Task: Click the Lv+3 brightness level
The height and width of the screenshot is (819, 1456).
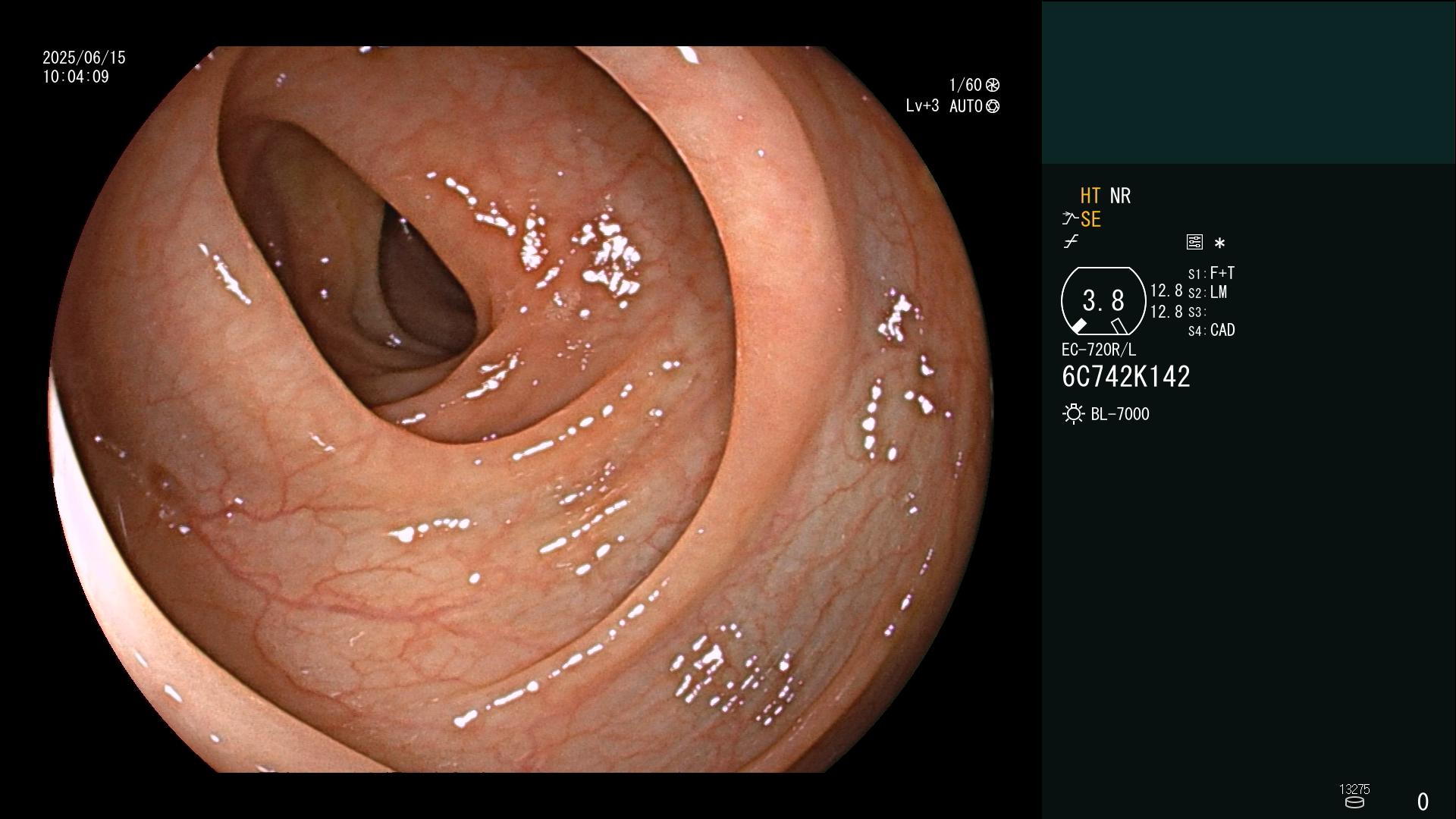Action: [922, 106]
